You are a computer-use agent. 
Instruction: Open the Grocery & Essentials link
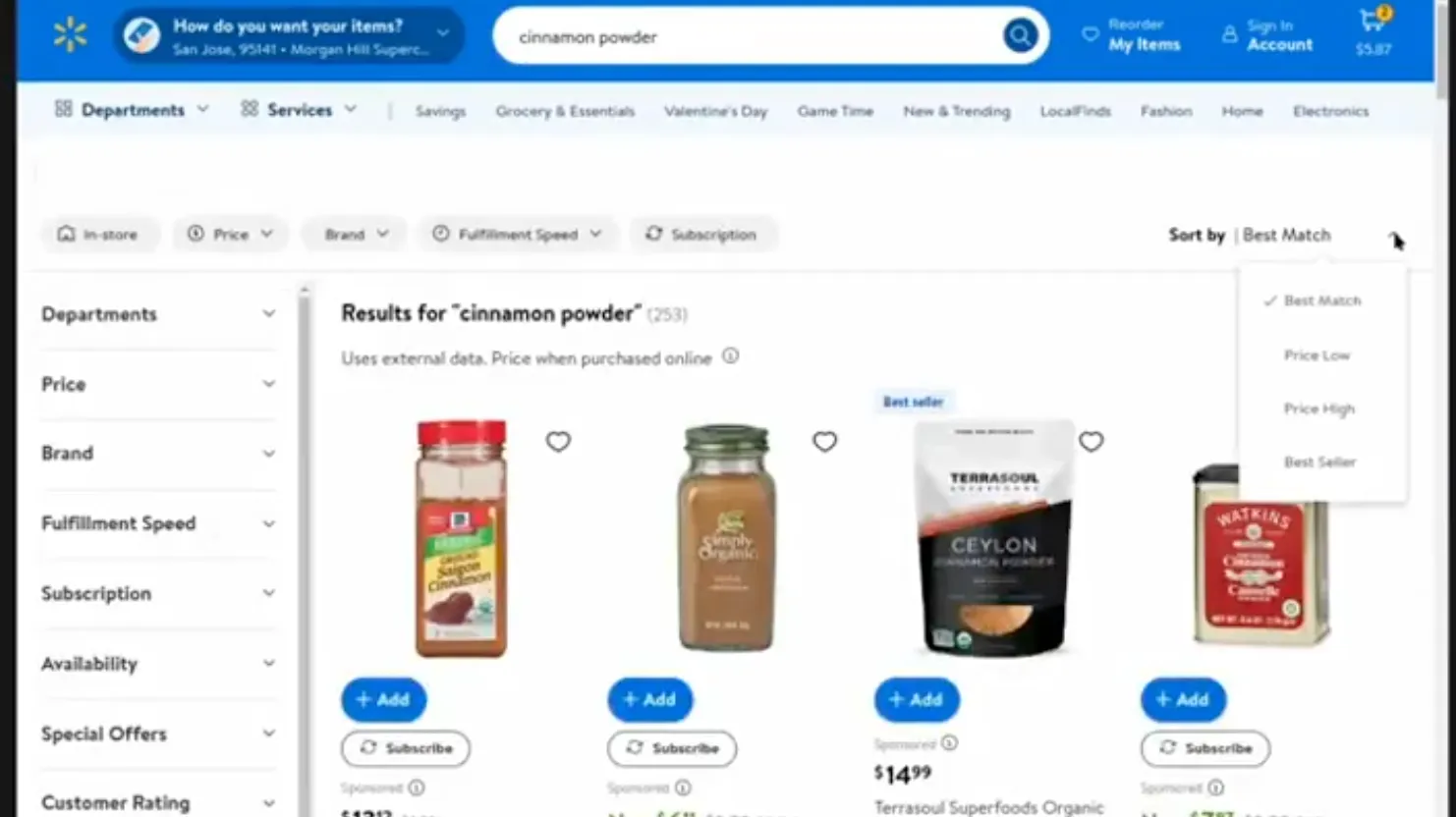pyautogui.click(x=565, y=111)
